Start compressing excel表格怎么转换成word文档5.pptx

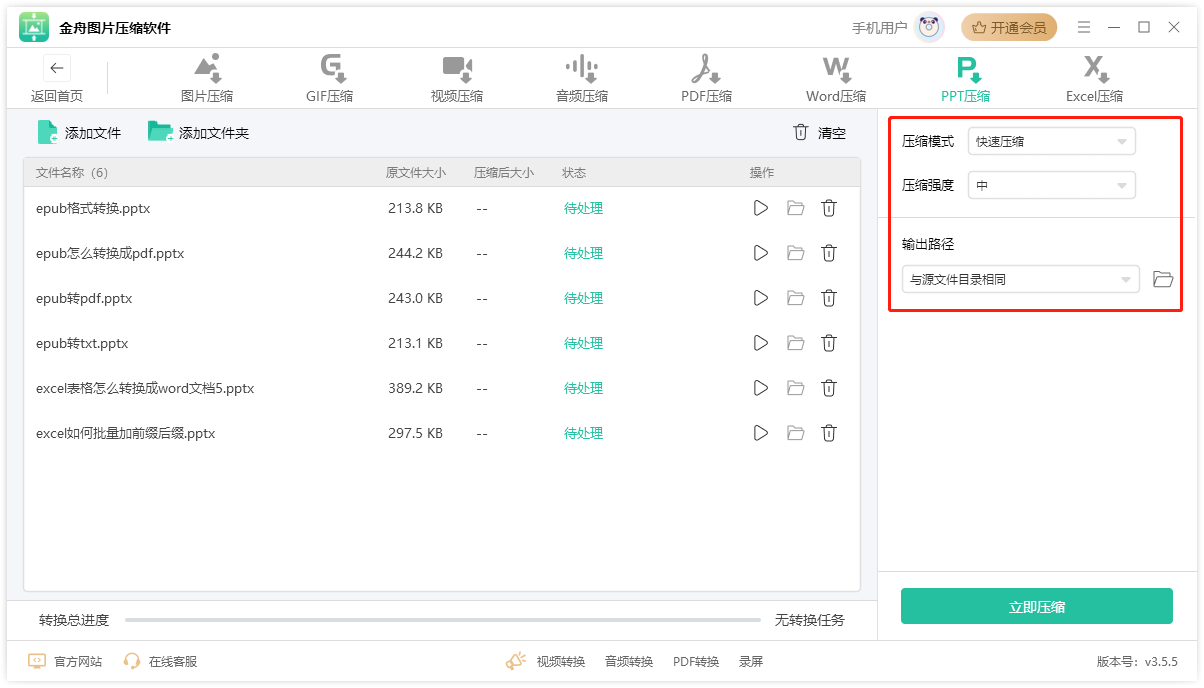tap(761, 388)
